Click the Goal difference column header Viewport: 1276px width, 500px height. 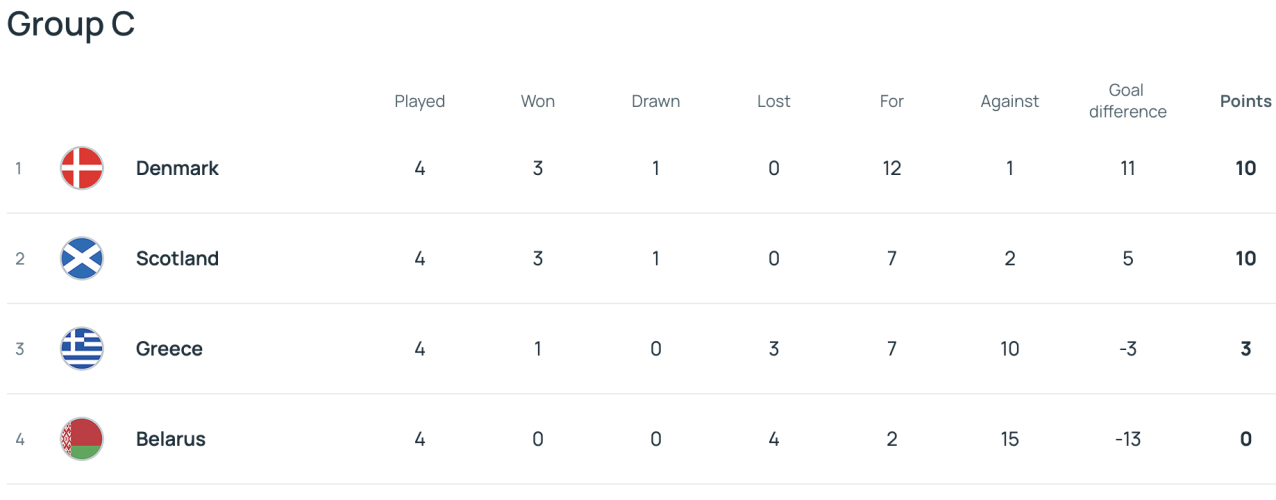pyautogui.click(x=1127, y=101)
